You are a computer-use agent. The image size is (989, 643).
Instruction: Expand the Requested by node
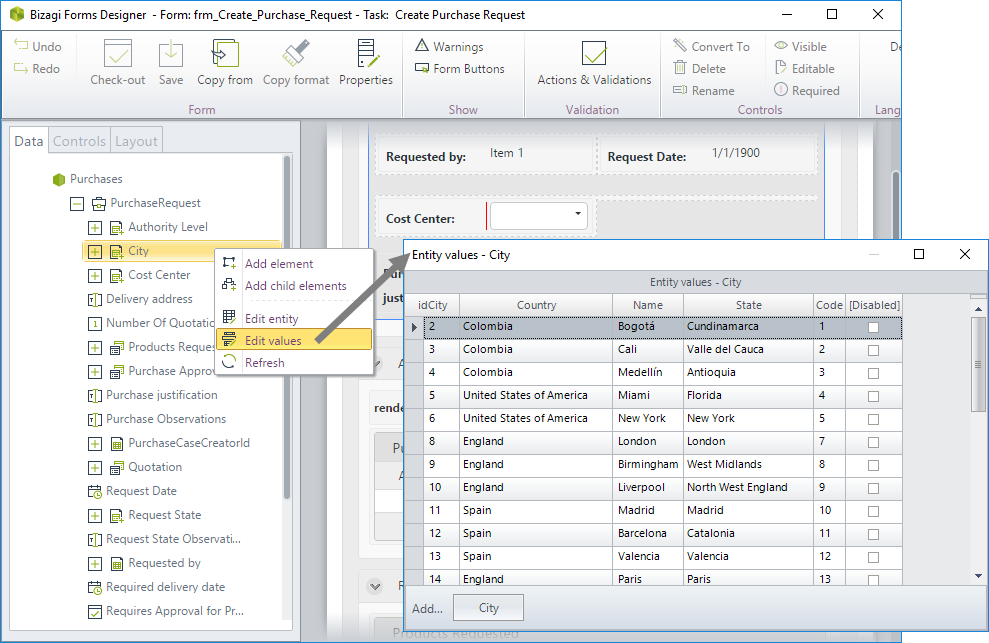(x=95, y=563)
